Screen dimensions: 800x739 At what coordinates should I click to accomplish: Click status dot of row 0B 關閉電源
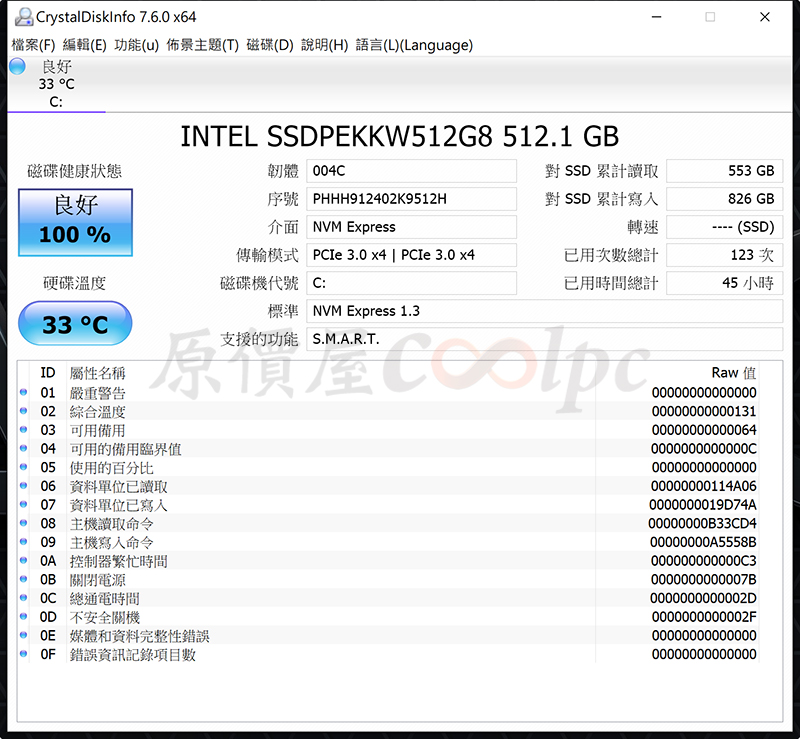(23, 579)
